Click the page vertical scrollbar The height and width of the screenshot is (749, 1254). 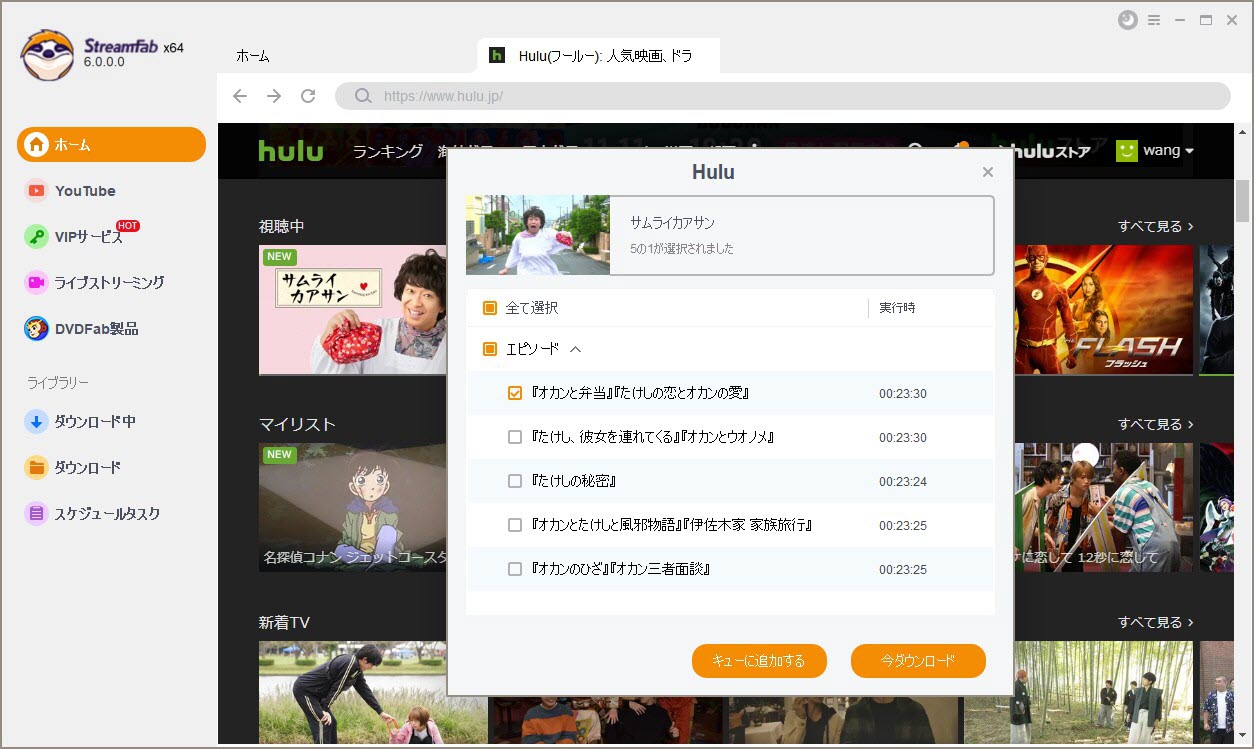coord(1243,200)
